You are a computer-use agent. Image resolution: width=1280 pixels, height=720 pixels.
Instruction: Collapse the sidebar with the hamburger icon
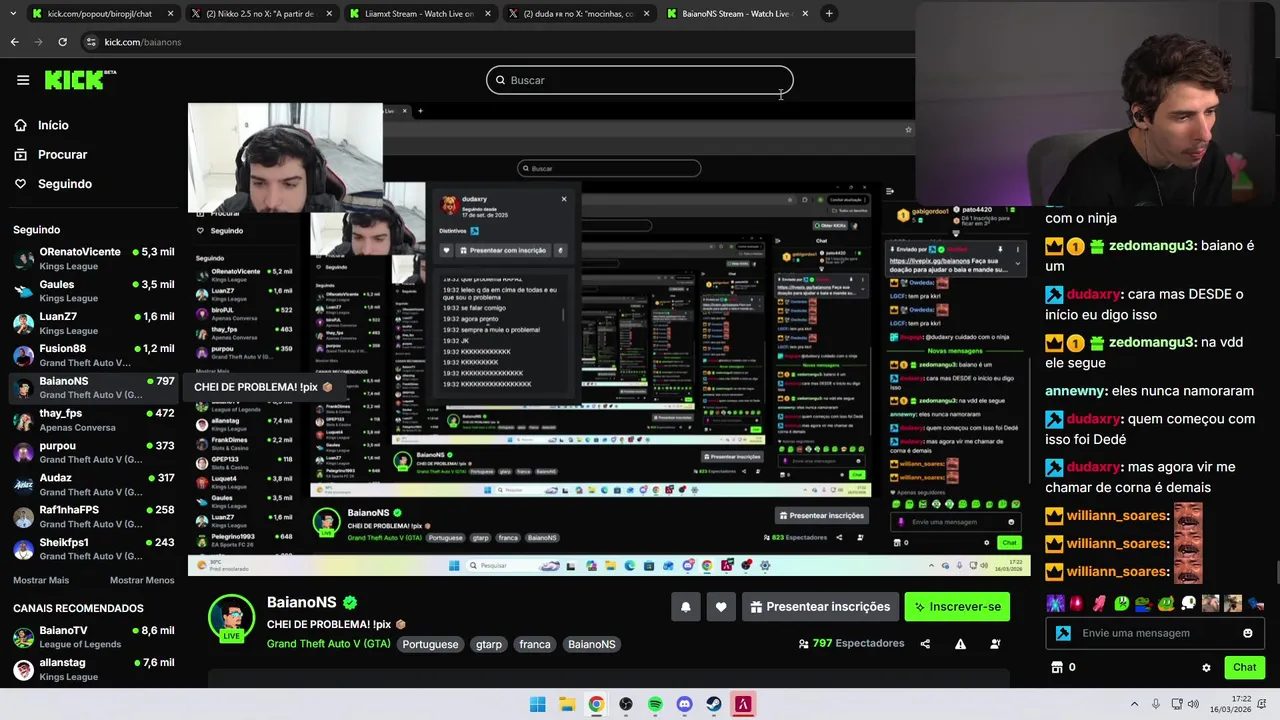(23, 80)
